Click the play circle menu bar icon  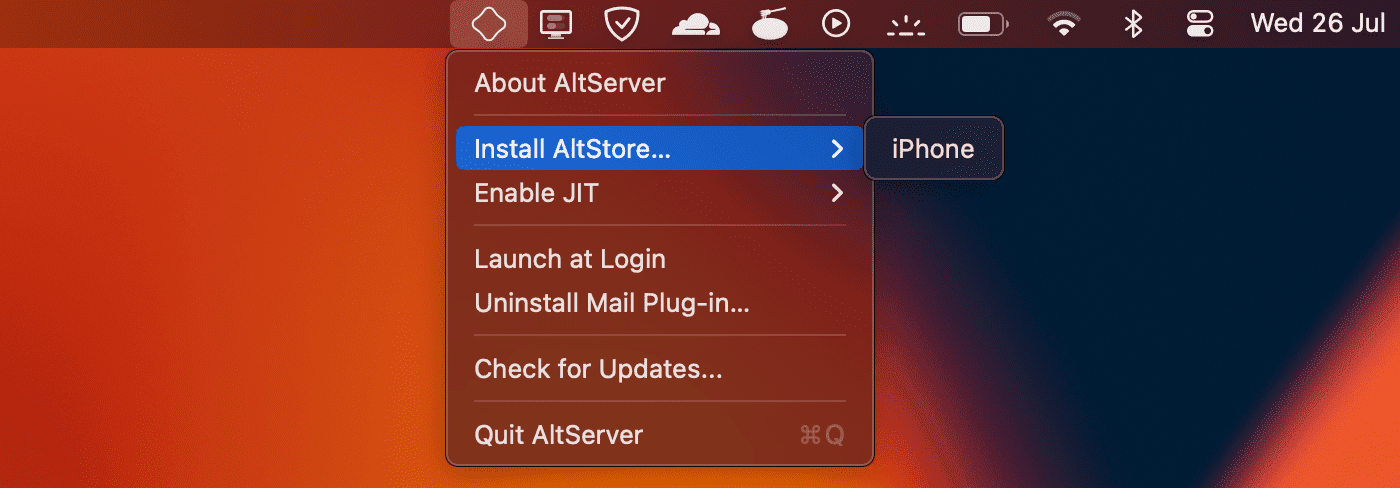(x=835, y=23)
